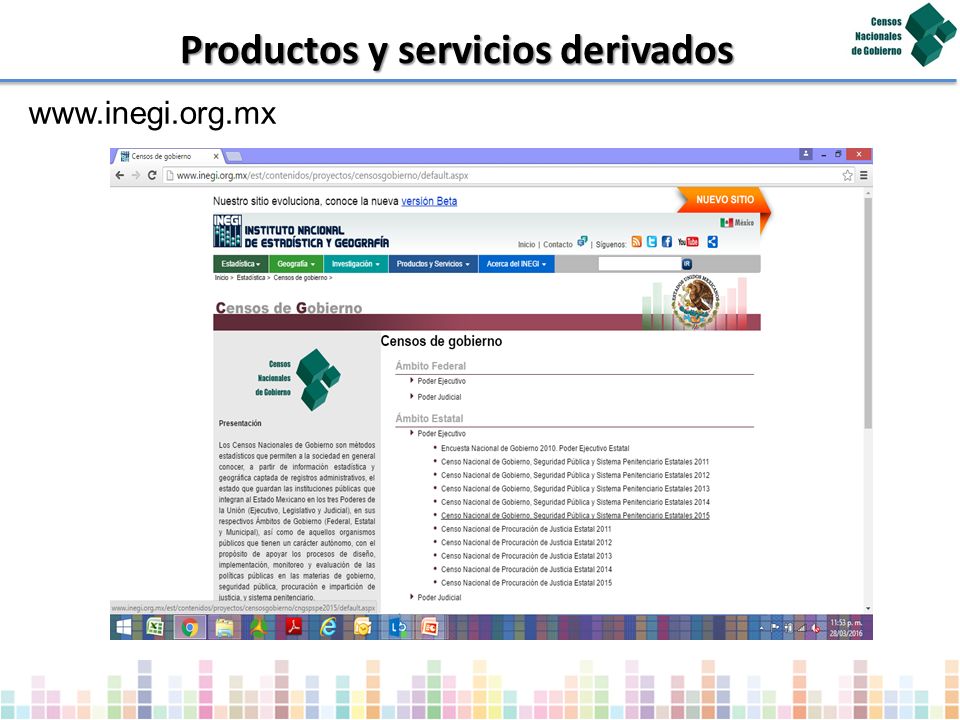Open the Productos y Servicios dropdown menu
The width and height of the screenshot is (960, 720).
click(433, 264)
